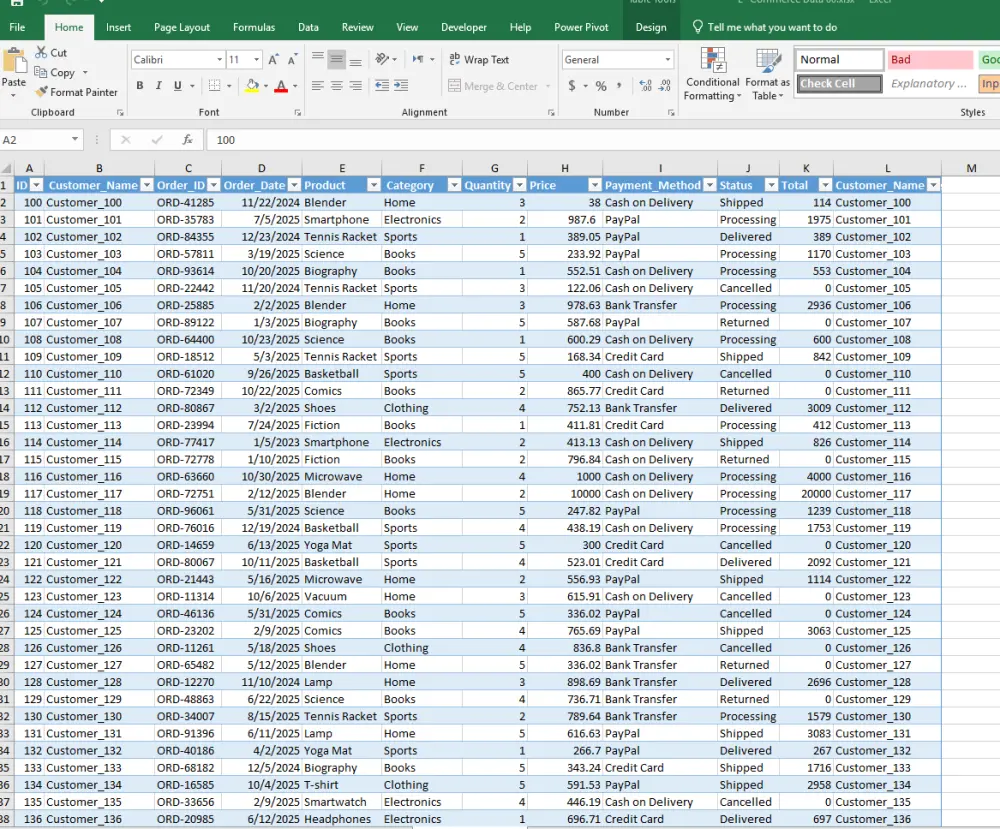Apply the Normal cell style
1000x829 pixels.
[839, 59]
